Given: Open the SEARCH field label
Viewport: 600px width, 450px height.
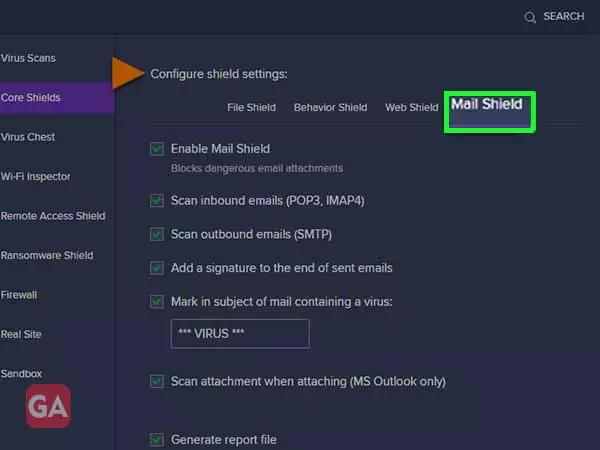Looking at the screenshot, I should click(564, 16).
